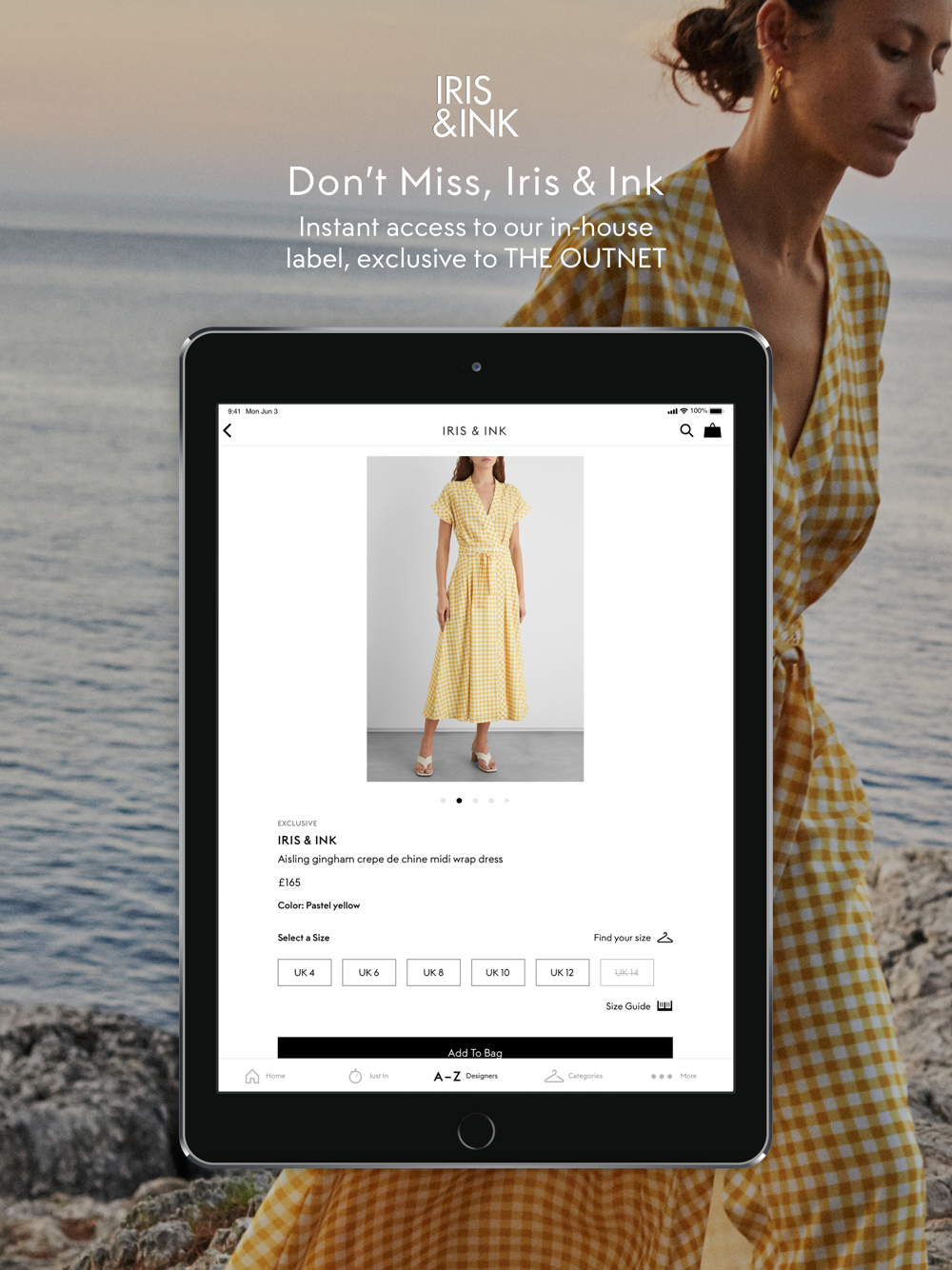This screenshot has height=1270, width=952.
Task: Tap the yellow gingham dress product image
Action: tap(475, 619)
